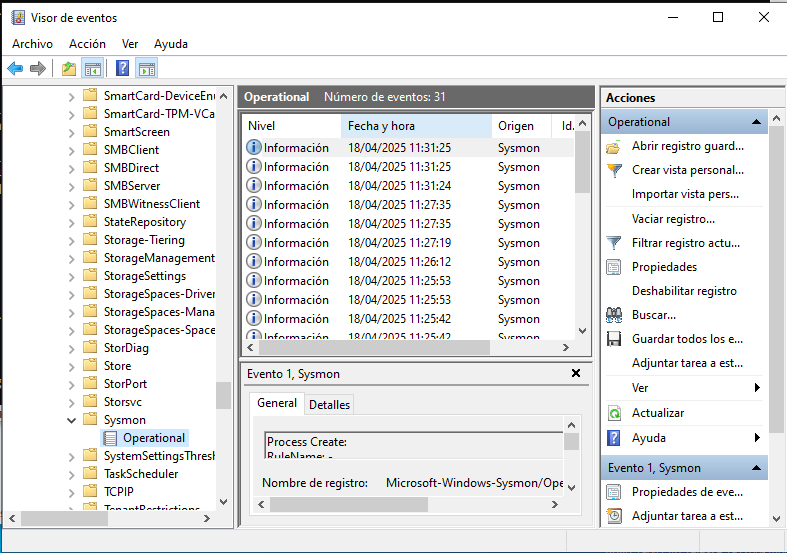This screenshot has height=553, width=787.
Task: Click the Operational log icon in the tree
Action: [110, 438]
